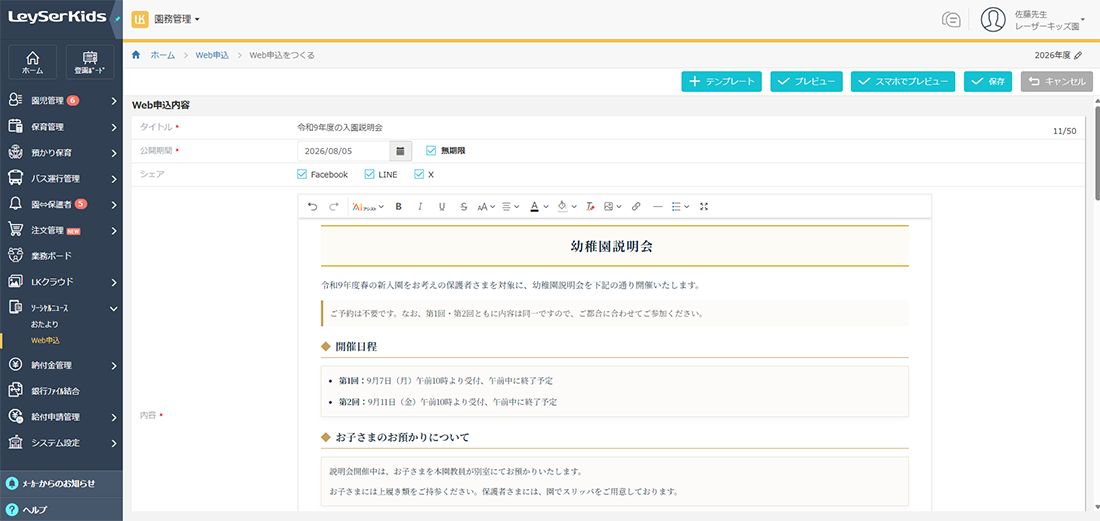Open the おたより submenu item
Viewport: 1100px width, 521px height.
click(x=44, y=325)
